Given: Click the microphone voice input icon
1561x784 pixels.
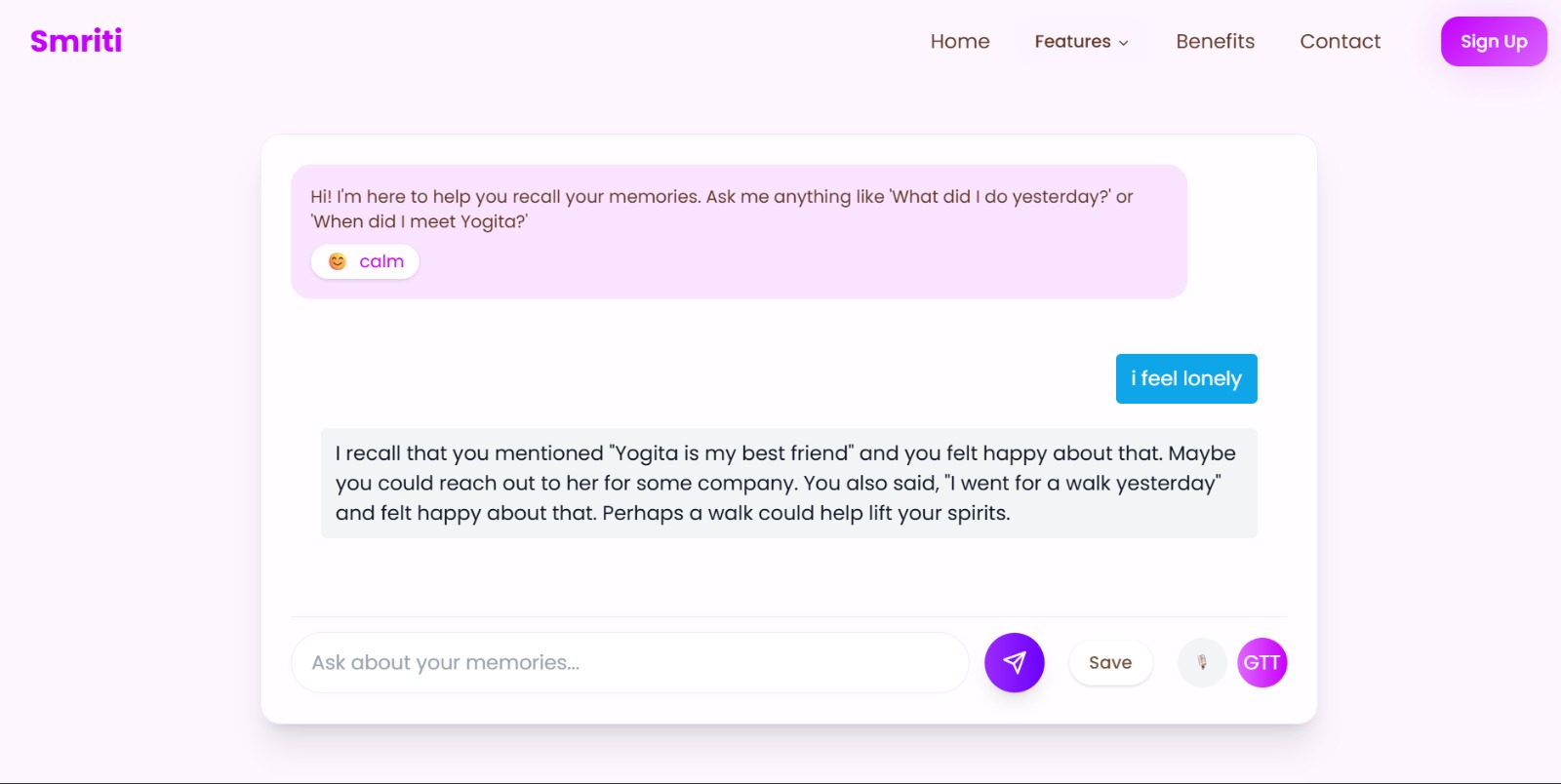Looking at the screenshot, I should [x=1202, y=663].
